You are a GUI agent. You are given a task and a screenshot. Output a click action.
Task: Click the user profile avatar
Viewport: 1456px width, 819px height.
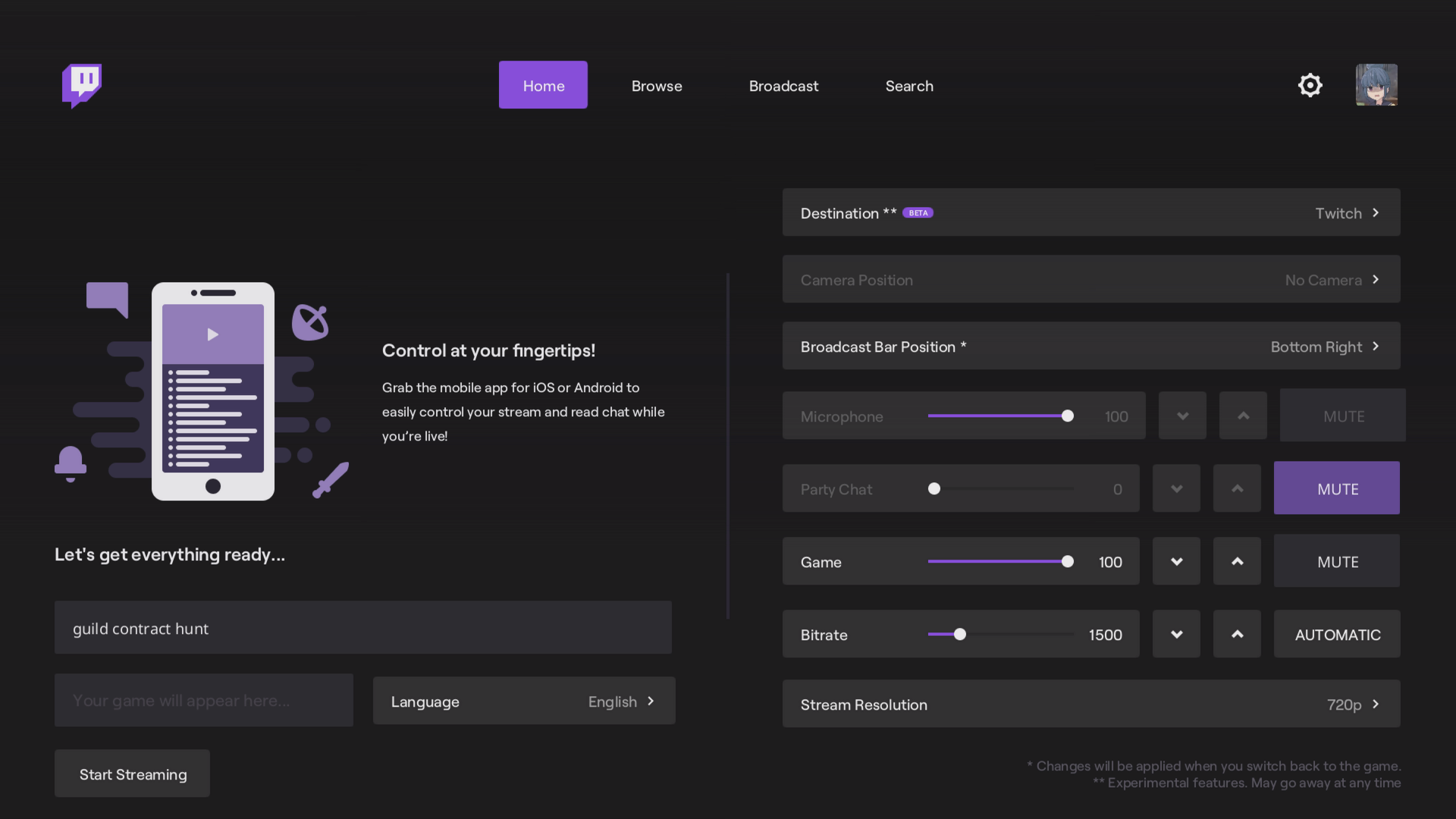1376,84
